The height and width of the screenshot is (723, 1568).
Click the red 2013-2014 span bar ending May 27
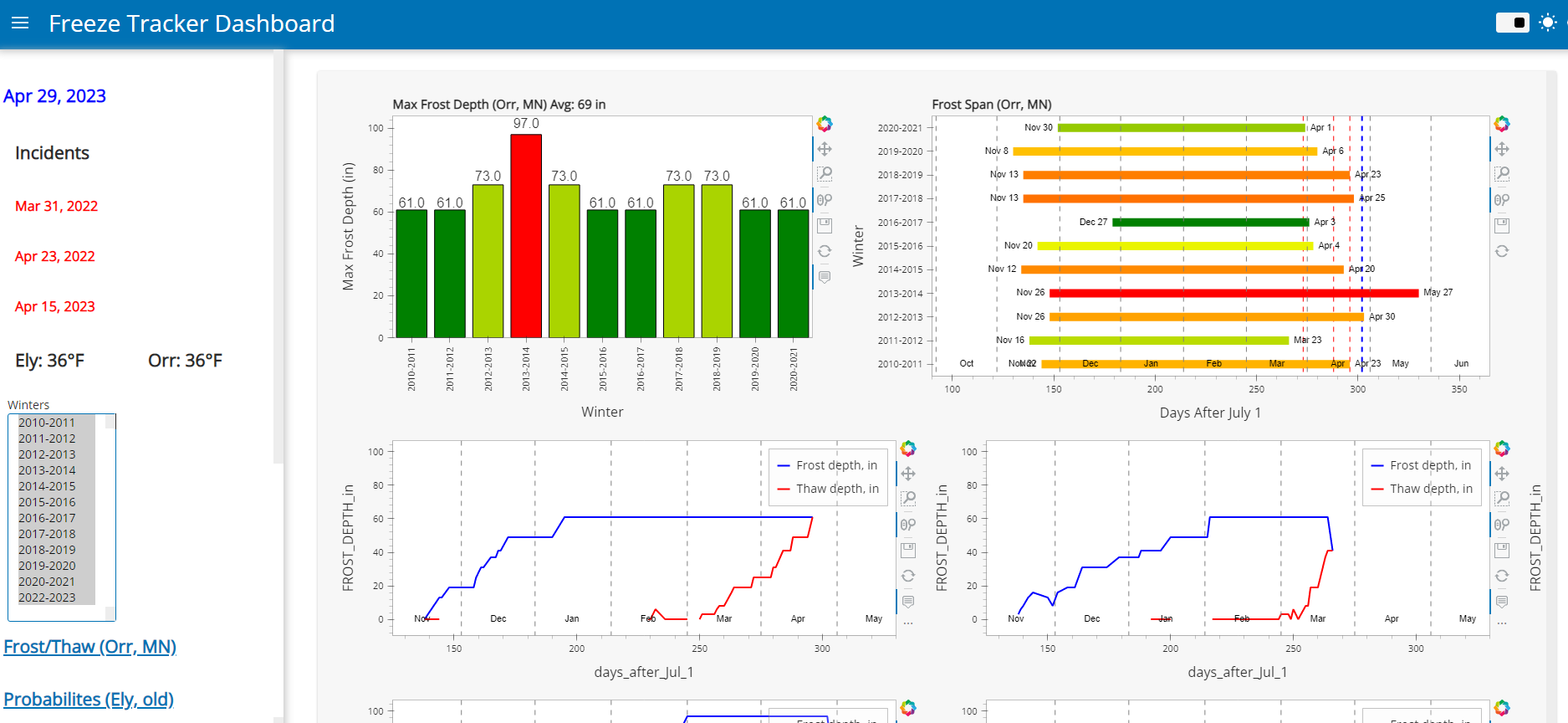pos(1233,293)
